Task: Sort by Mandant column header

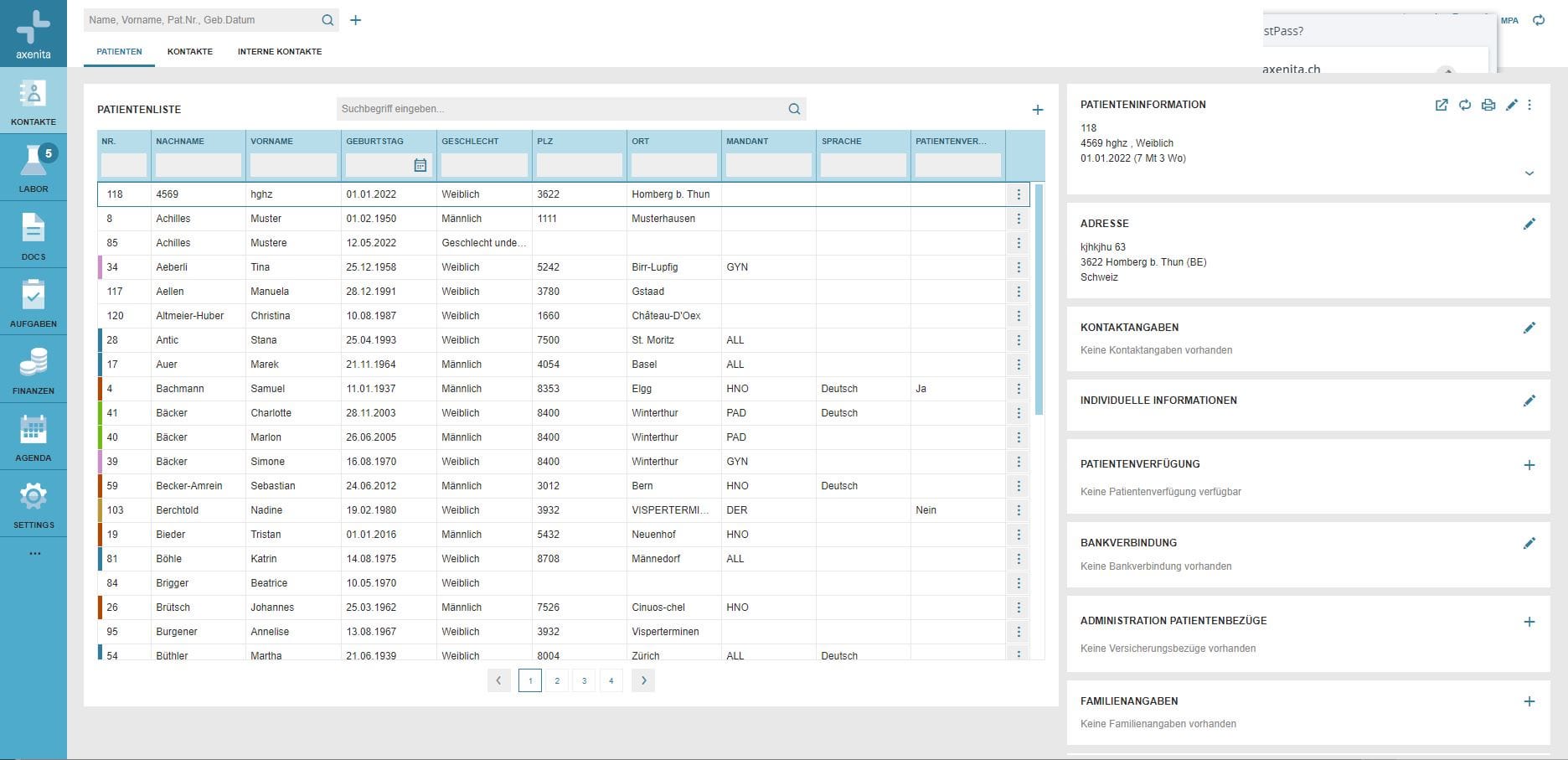Action: click(747, 142)
